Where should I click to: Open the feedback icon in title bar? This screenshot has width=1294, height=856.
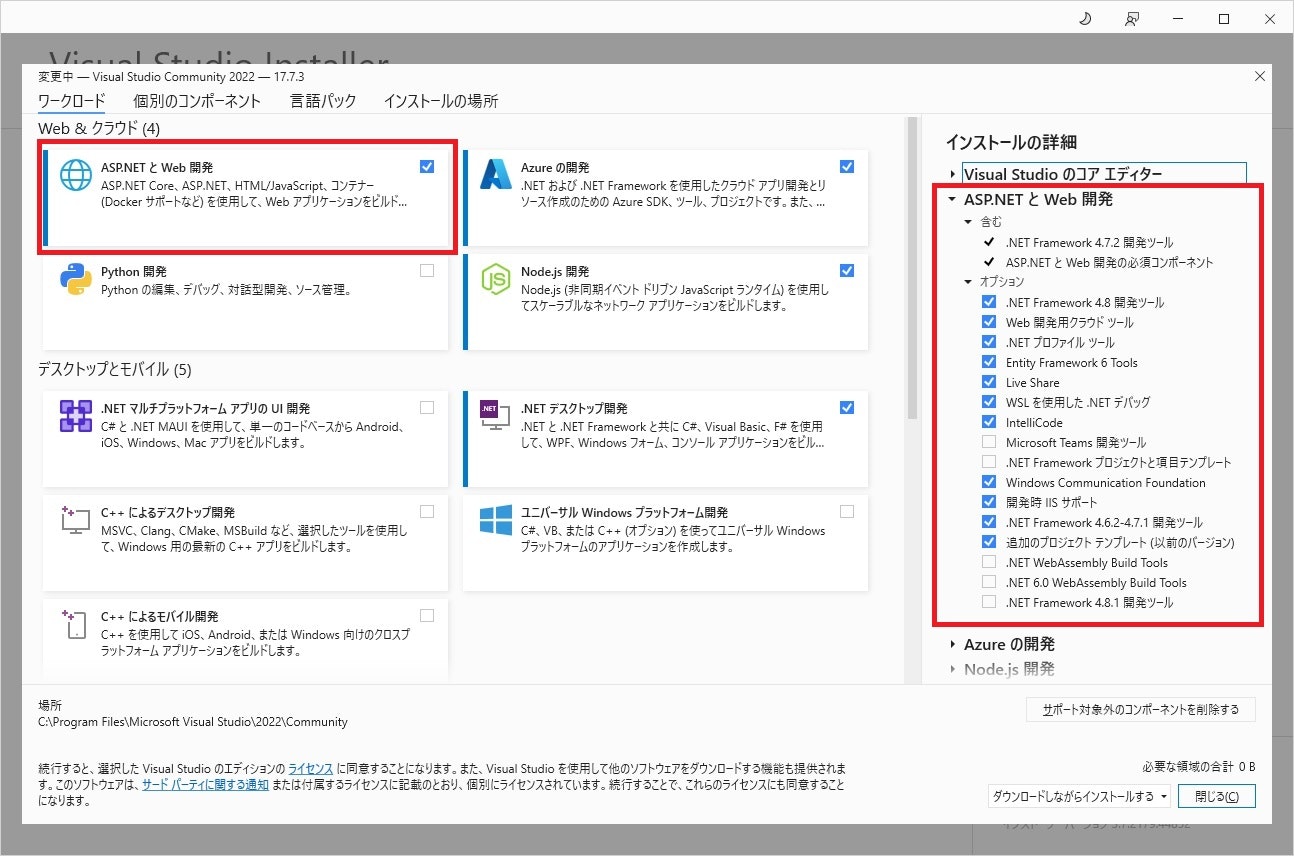tap(1131, 18)
